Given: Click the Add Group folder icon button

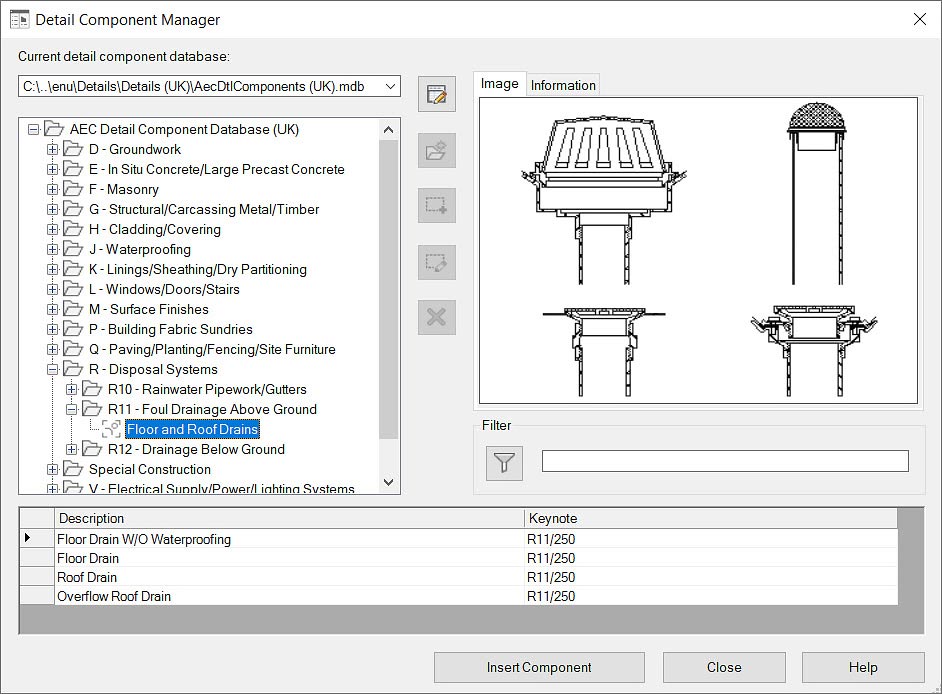Looking at the screenshot, I should click(436, 151).
